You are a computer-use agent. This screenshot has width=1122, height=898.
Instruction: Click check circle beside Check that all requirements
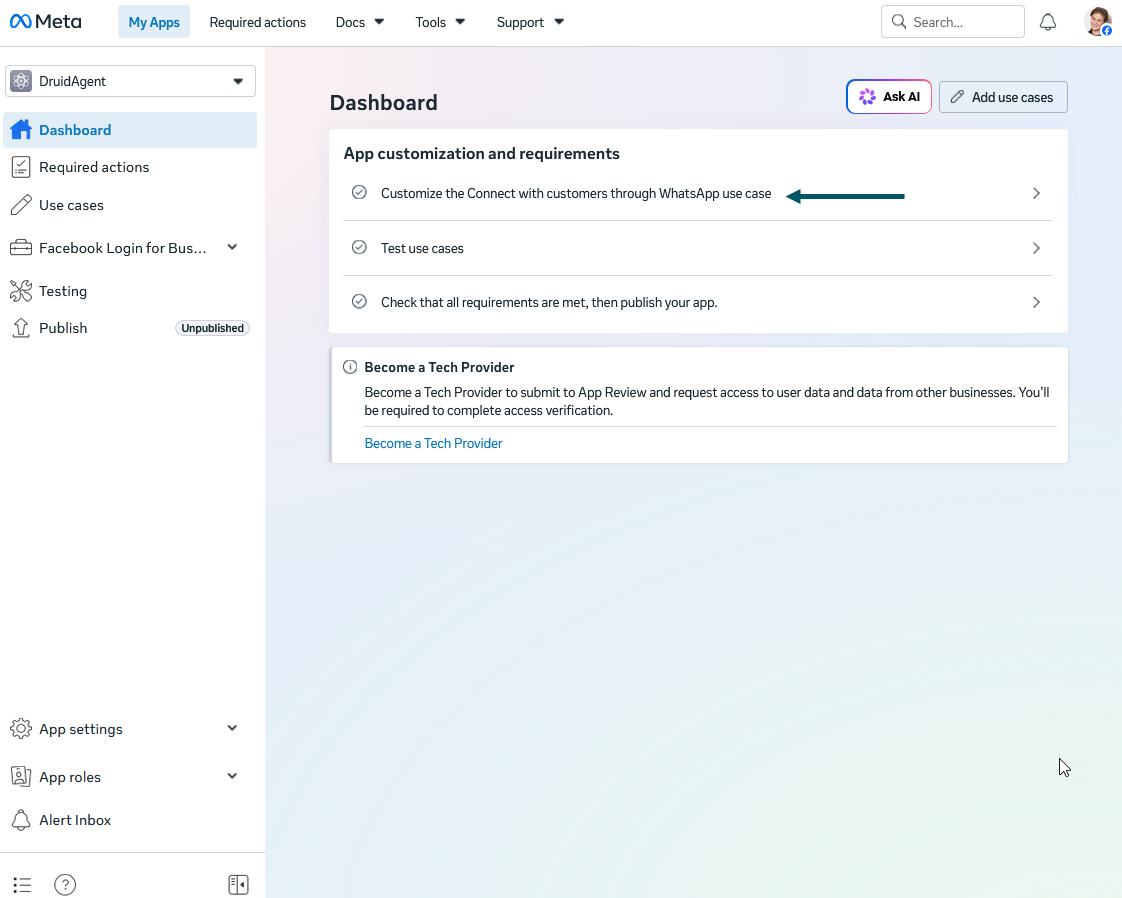coord(359,301)
